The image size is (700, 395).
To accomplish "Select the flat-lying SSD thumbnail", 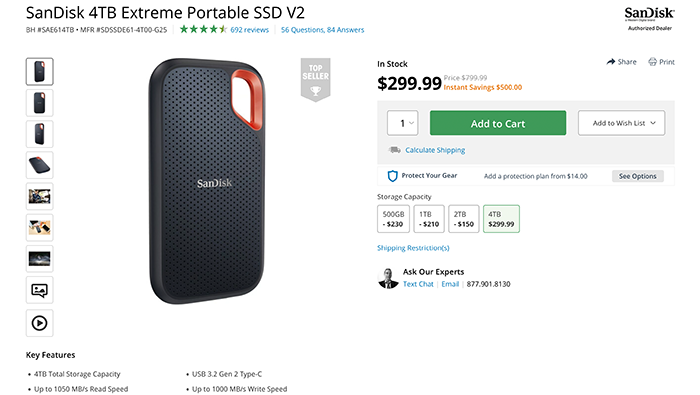I will pyautogui.click(x=39, y=165).
